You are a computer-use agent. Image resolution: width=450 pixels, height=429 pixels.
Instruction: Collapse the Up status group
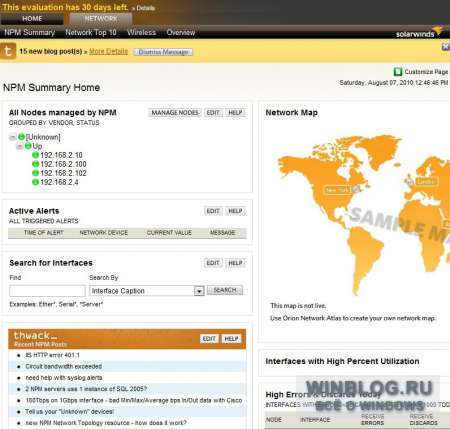tap(20, 146)
